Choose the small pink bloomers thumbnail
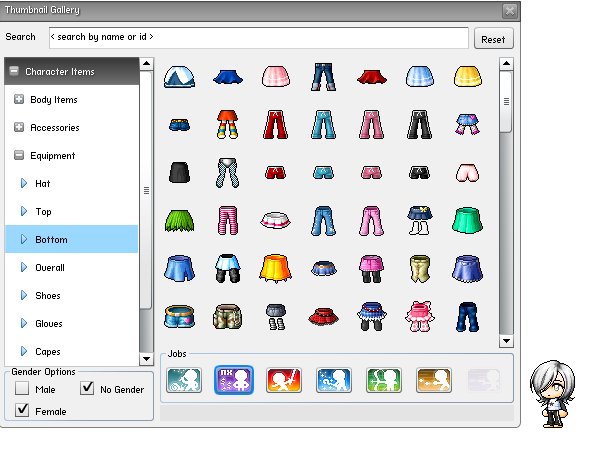Viewport: 596px width, 450px height. click(468, 173)
